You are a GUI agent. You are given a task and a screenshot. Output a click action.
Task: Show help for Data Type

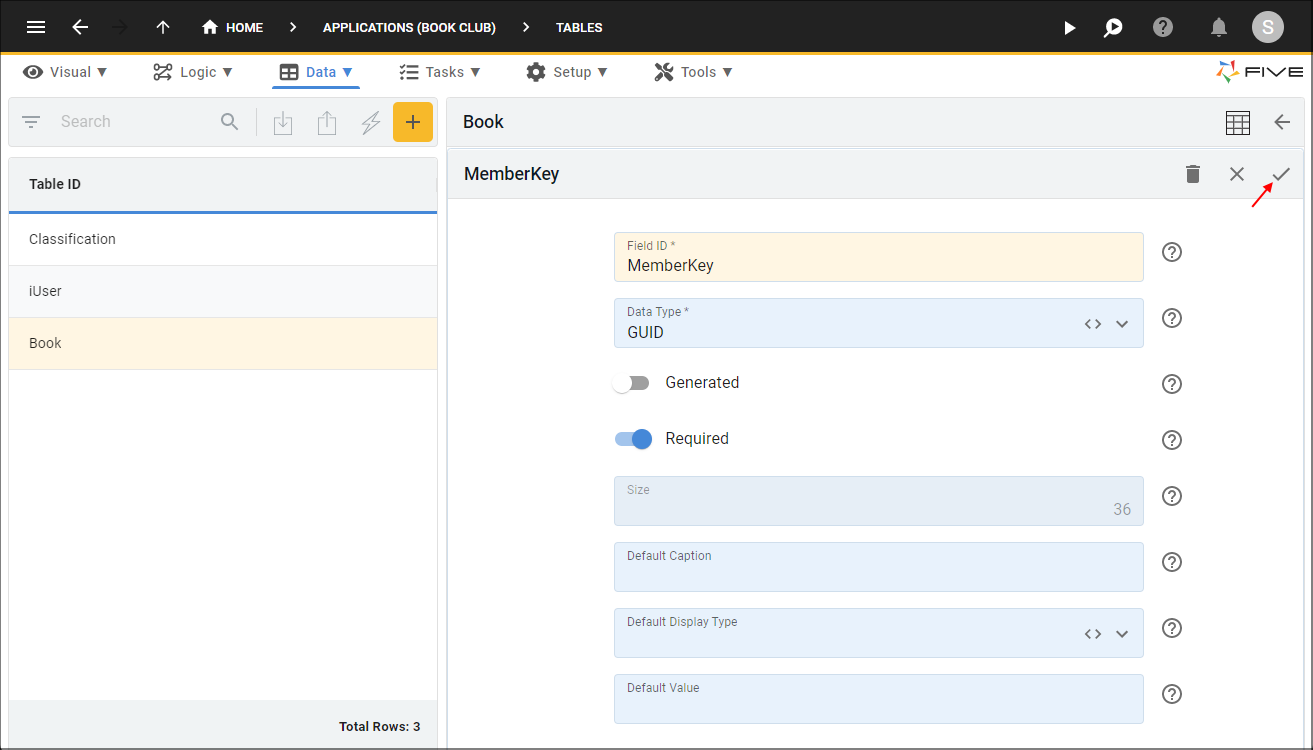click(x=1172, y=318)
